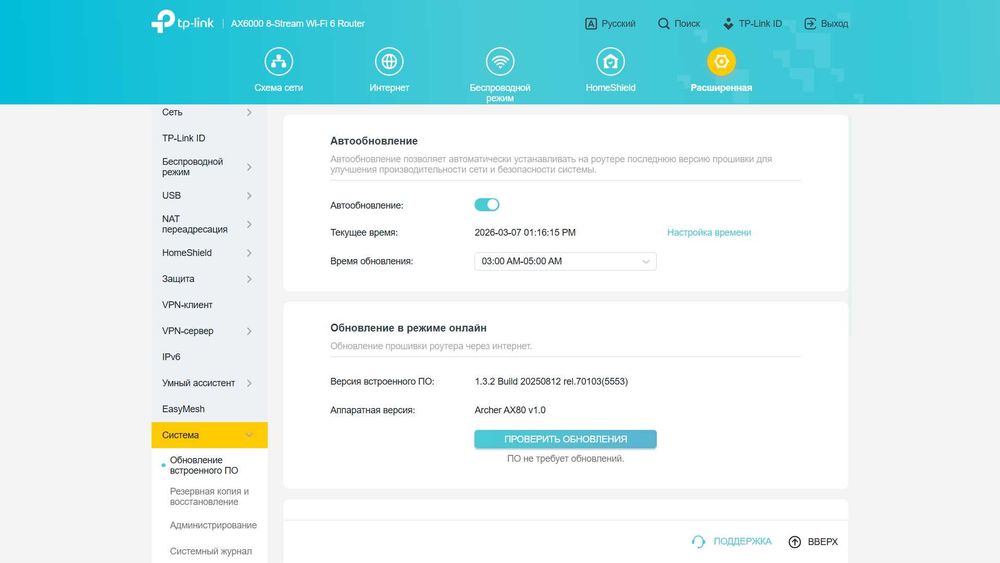This screenshot has width=1000, height=563.
Task: Expand the Сеть sidebar chevron
Action: [249, 112]
